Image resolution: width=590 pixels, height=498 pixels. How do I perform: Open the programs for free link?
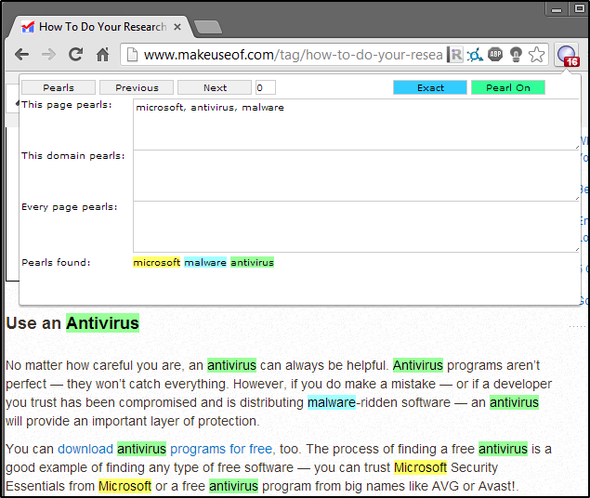221,449
